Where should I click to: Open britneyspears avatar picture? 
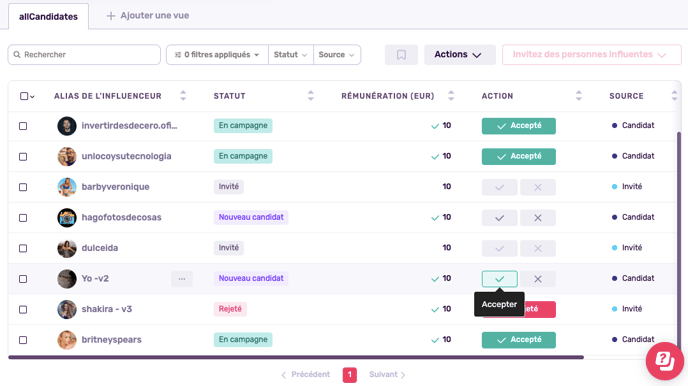[67, 340]
